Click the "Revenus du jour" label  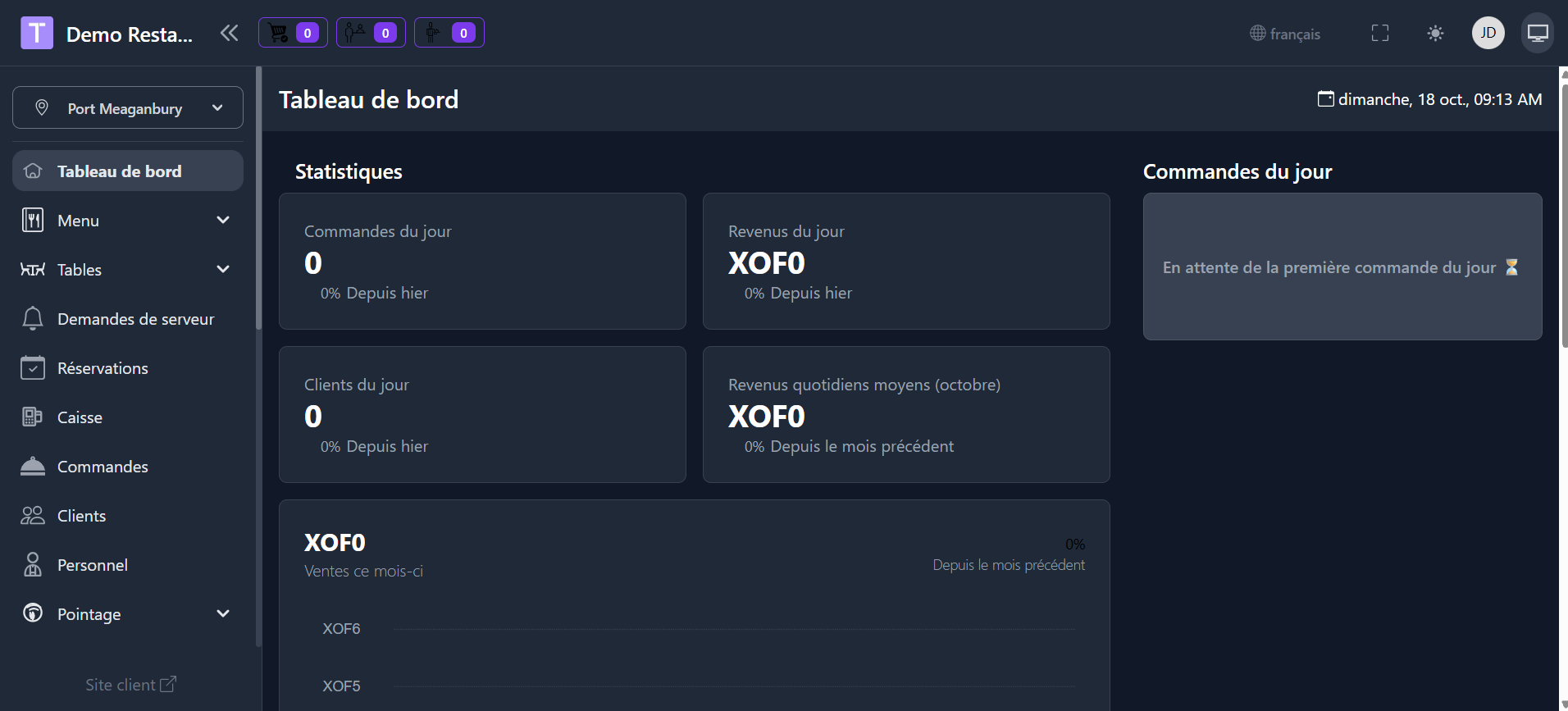click(x=786, y=231)
